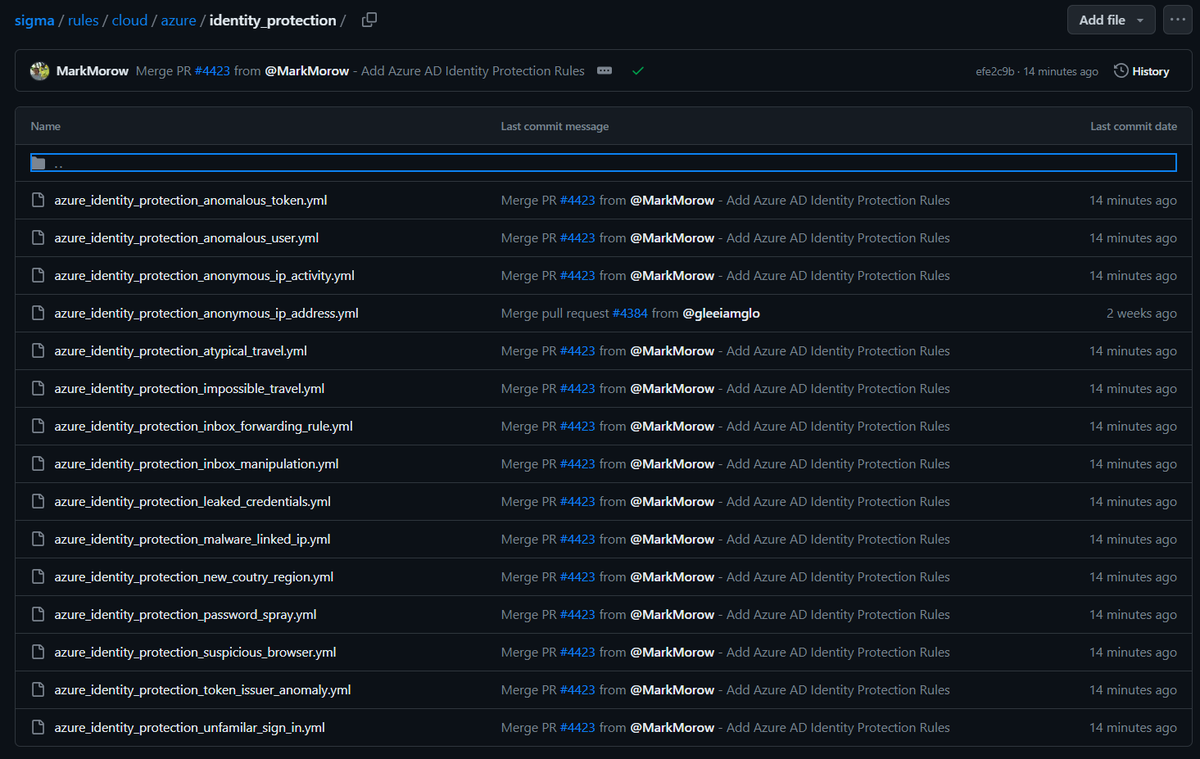
Task: Open @MarkMorow mention in latest commit bar
Action: pos(307,71)
